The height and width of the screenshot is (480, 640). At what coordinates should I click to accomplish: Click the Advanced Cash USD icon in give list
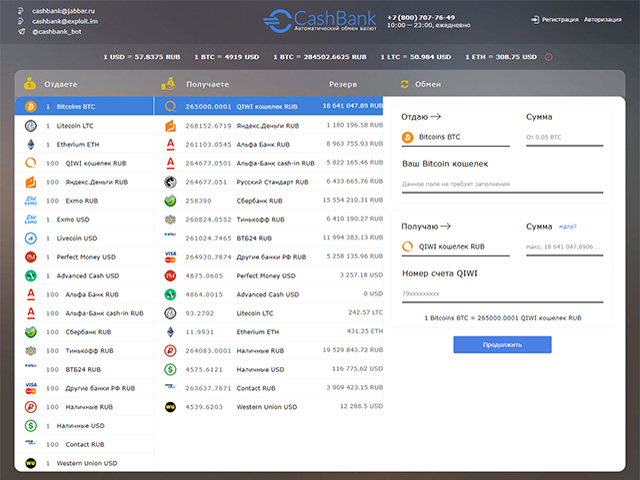click(31, 276)
